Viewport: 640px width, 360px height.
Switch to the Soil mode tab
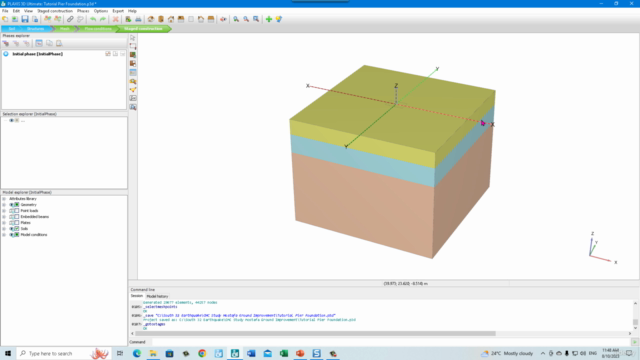11,29
